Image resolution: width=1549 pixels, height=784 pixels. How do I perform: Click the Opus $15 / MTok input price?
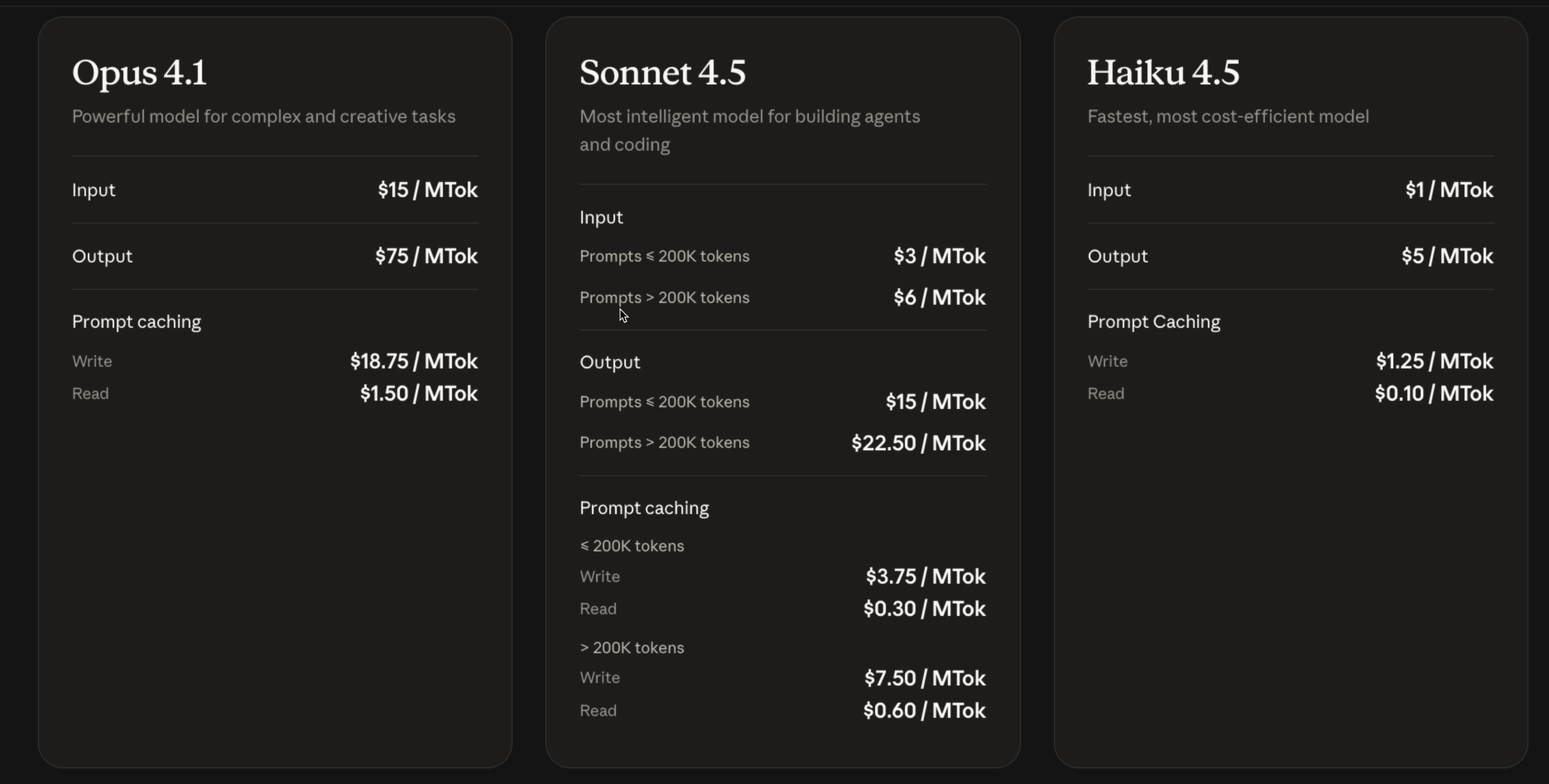click(x=427, y=190)
